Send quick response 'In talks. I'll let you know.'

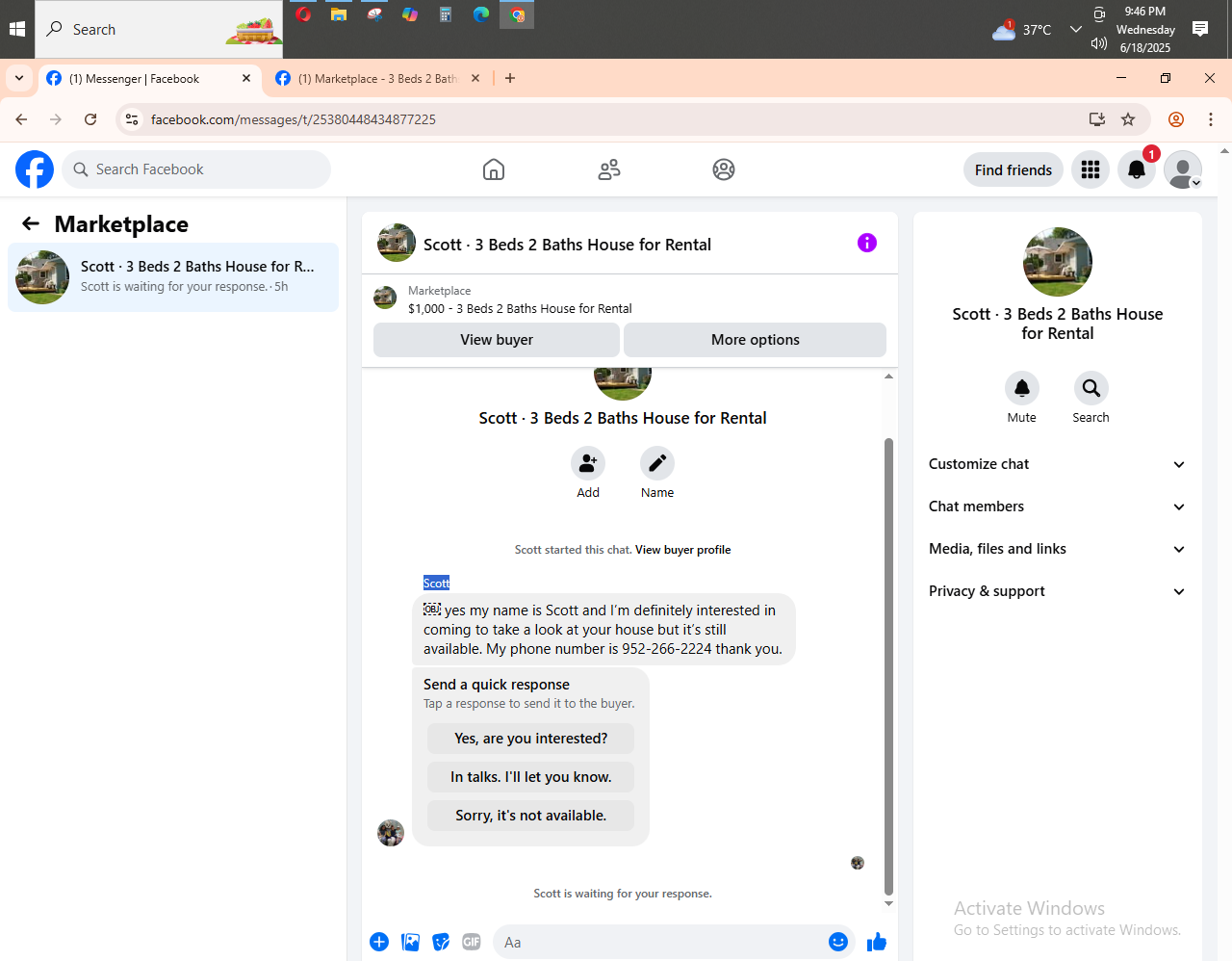pos(531,777)
